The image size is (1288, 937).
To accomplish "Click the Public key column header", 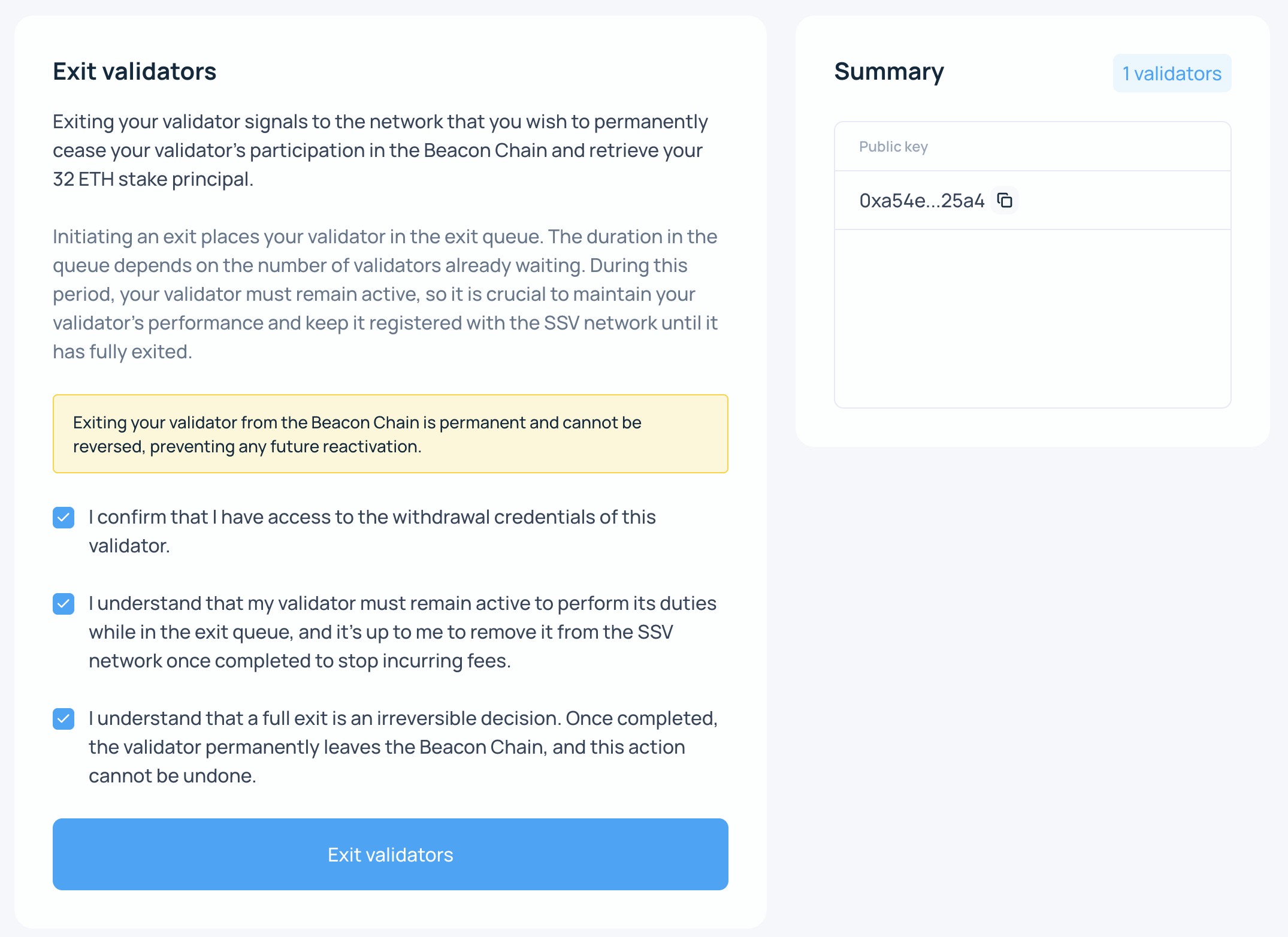I will [x=894, y=146].
